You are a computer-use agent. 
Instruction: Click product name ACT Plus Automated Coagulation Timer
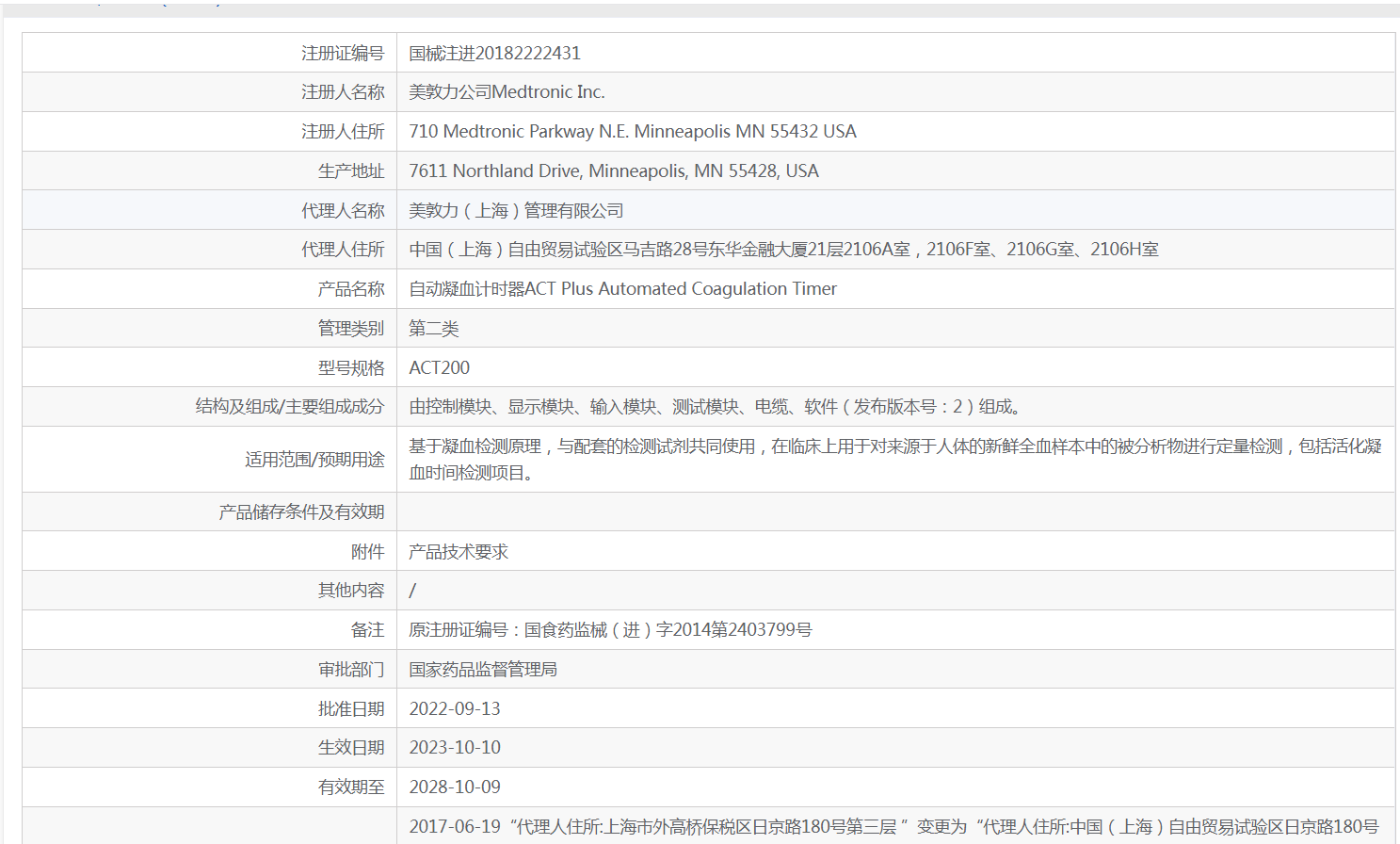(x=622, y=289)
